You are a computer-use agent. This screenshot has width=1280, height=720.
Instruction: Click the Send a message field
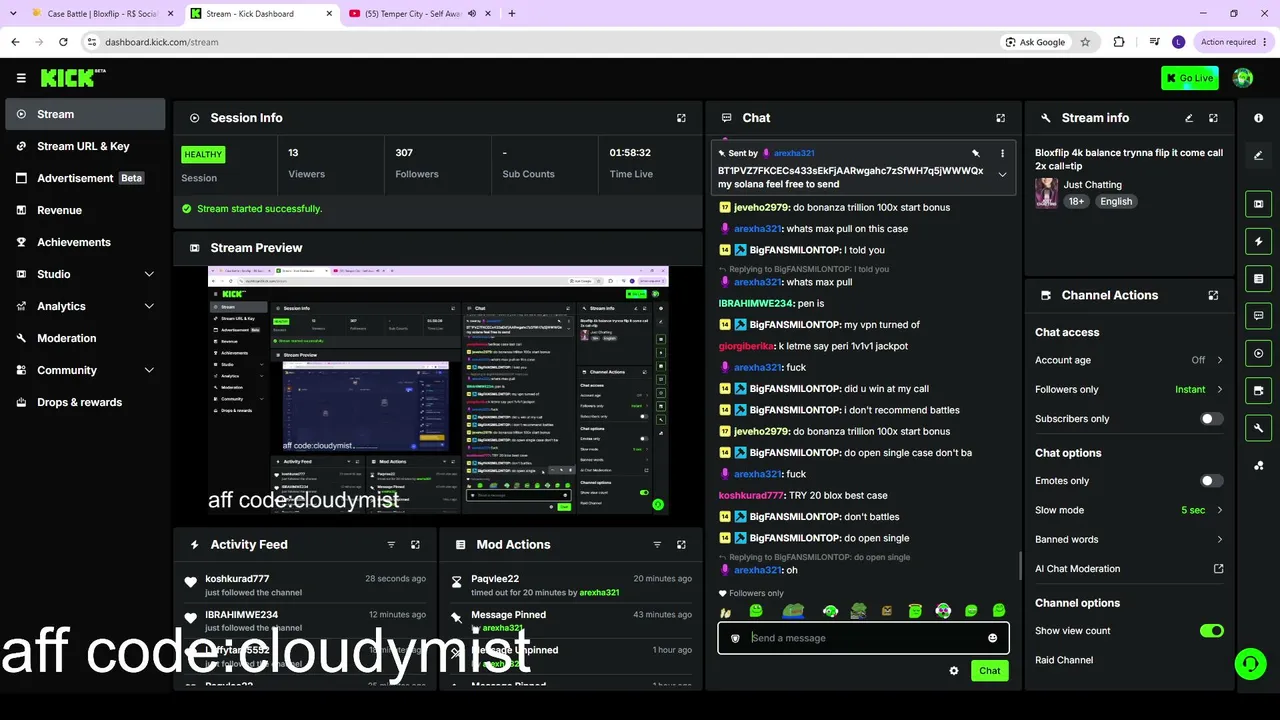tap(863, 638)
